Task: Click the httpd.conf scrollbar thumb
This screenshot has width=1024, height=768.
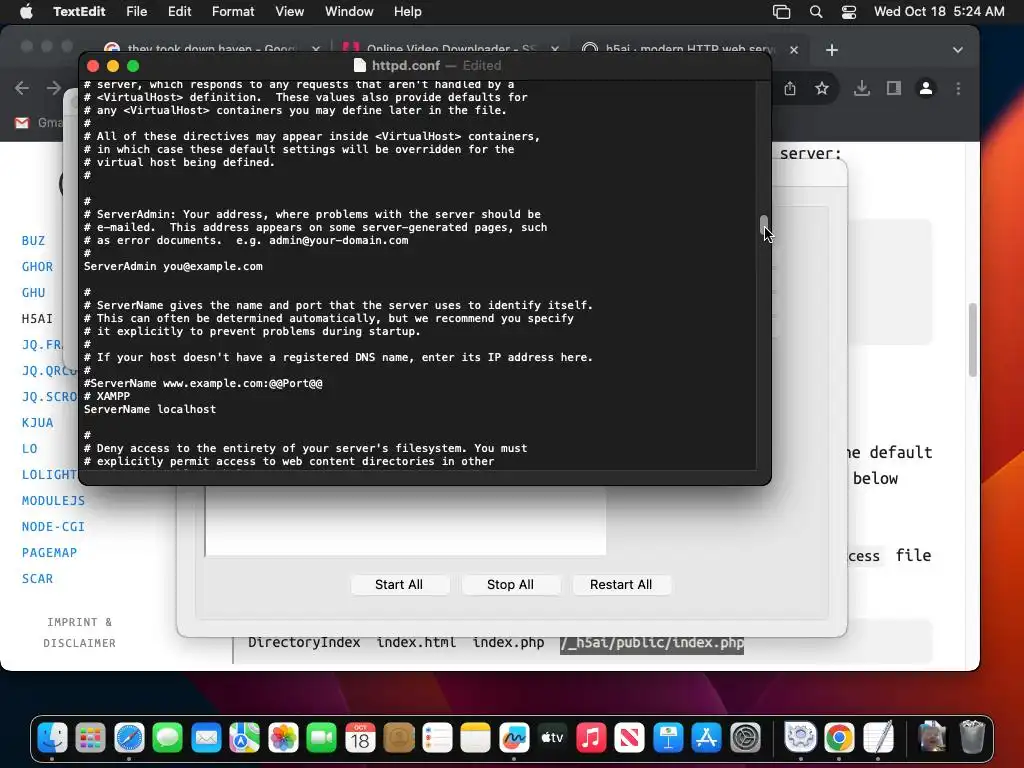Action: click(763, 226)
